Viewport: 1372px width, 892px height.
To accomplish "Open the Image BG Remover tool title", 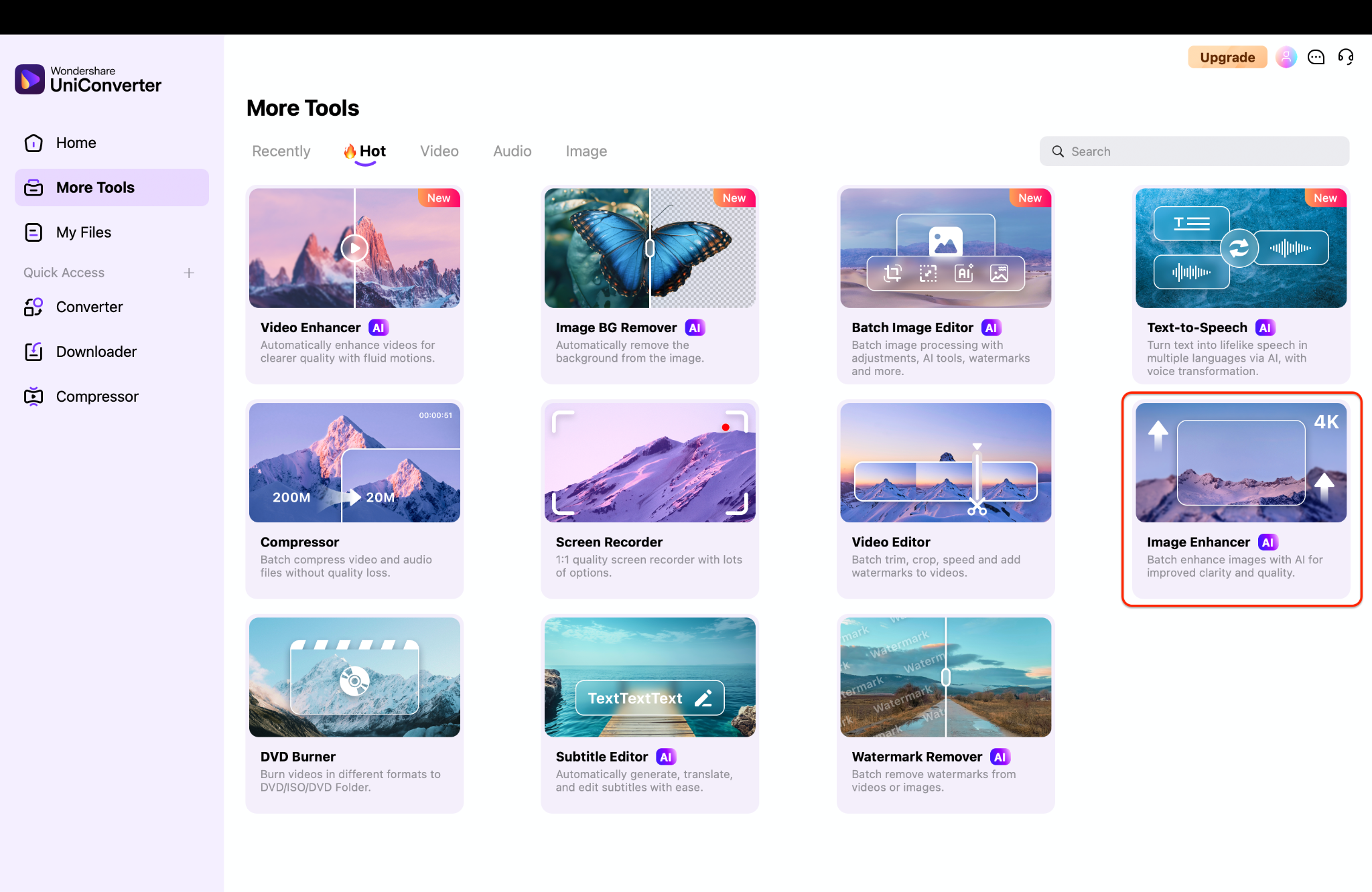I will (616, 327).
